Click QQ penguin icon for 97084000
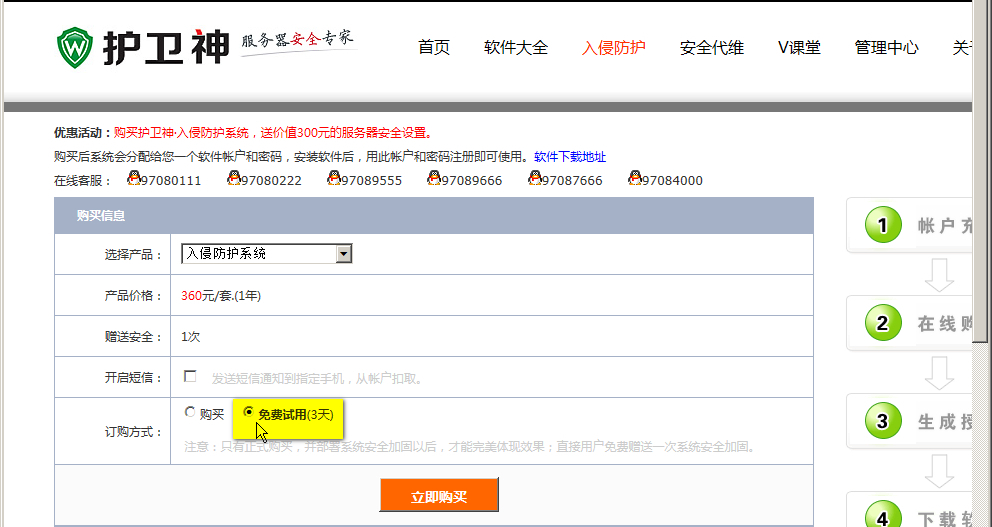 [635, 179]
